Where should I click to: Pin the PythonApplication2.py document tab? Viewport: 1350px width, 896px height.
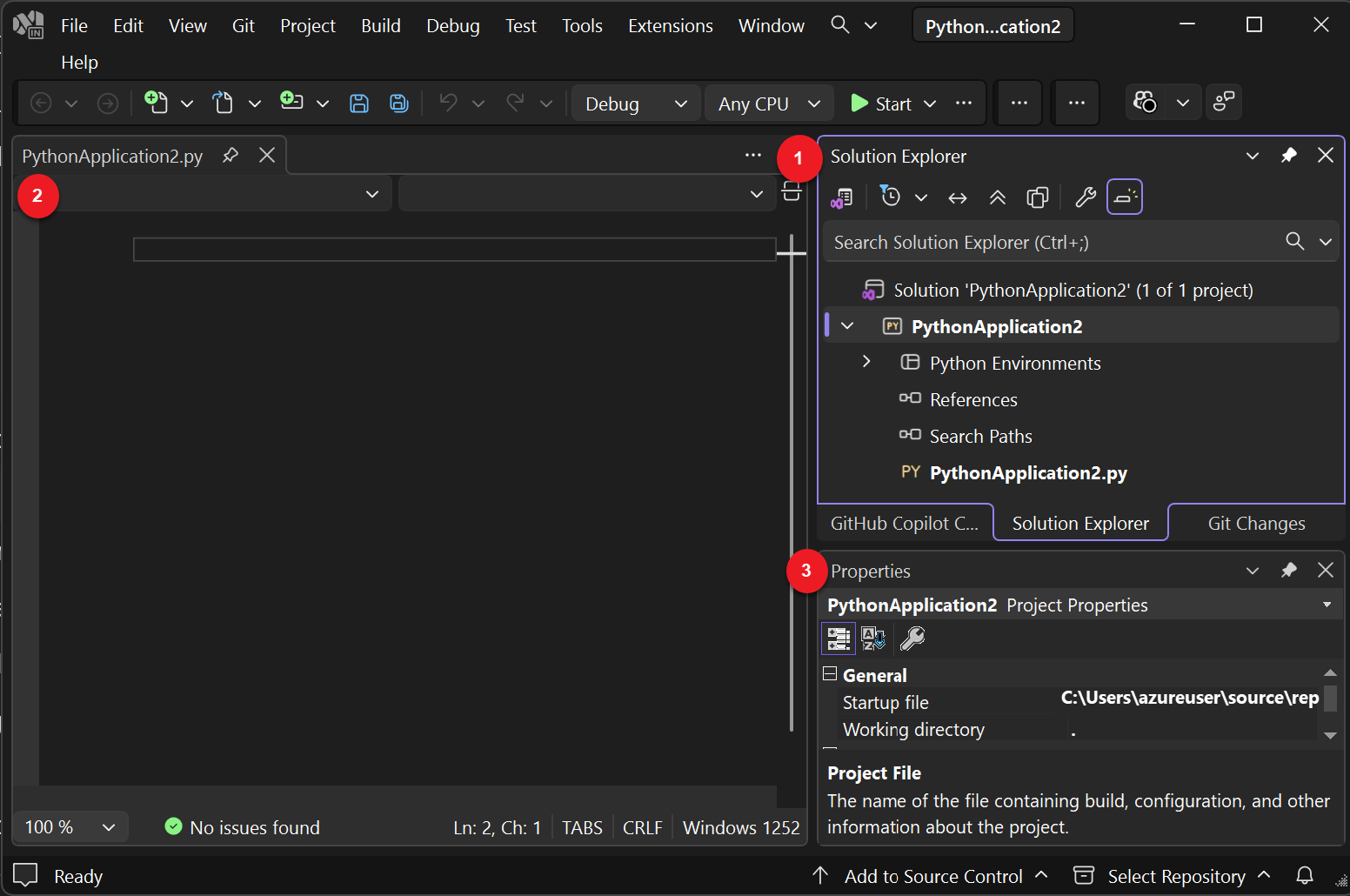(x=230, y=155)
